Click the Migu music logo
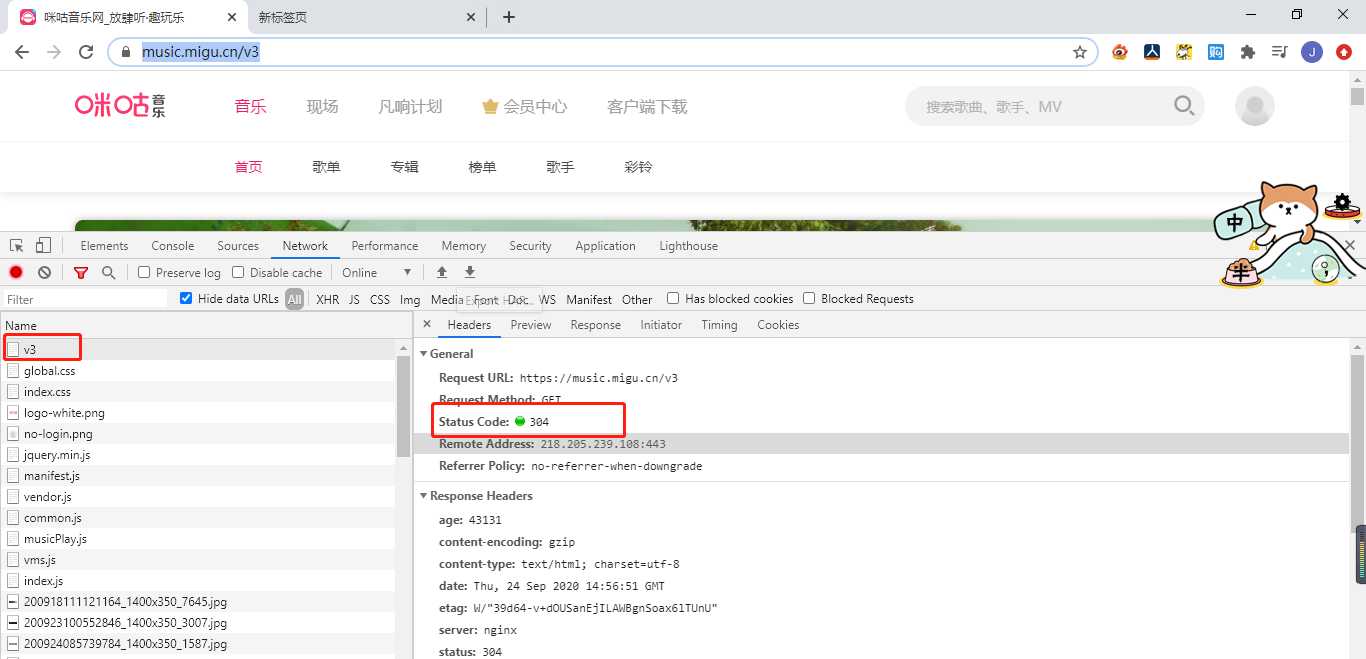This screenshot has height=659, width=1366. [120, 105]
